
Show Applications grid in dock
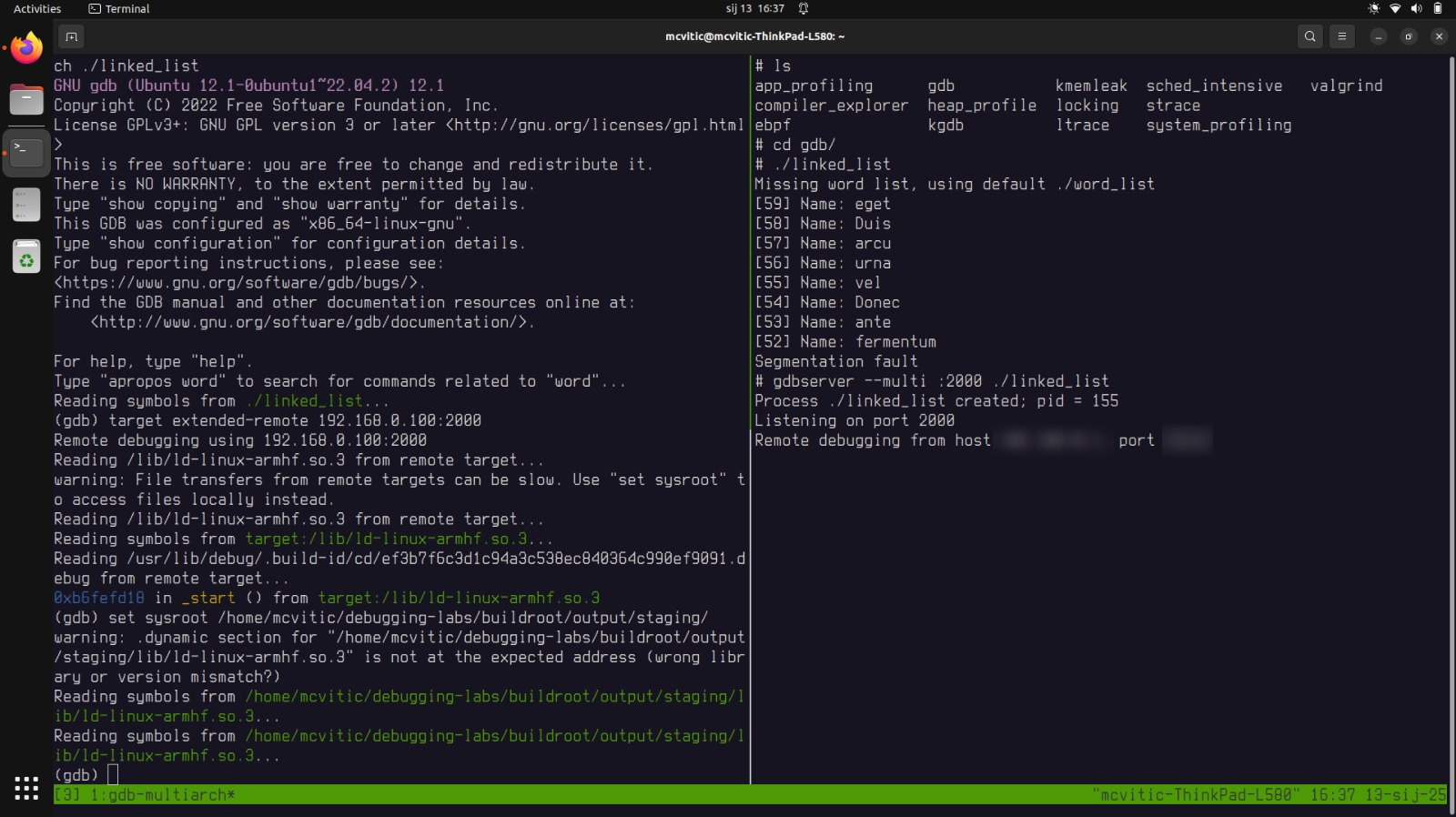pyautogui.click(x=26, y=788)
